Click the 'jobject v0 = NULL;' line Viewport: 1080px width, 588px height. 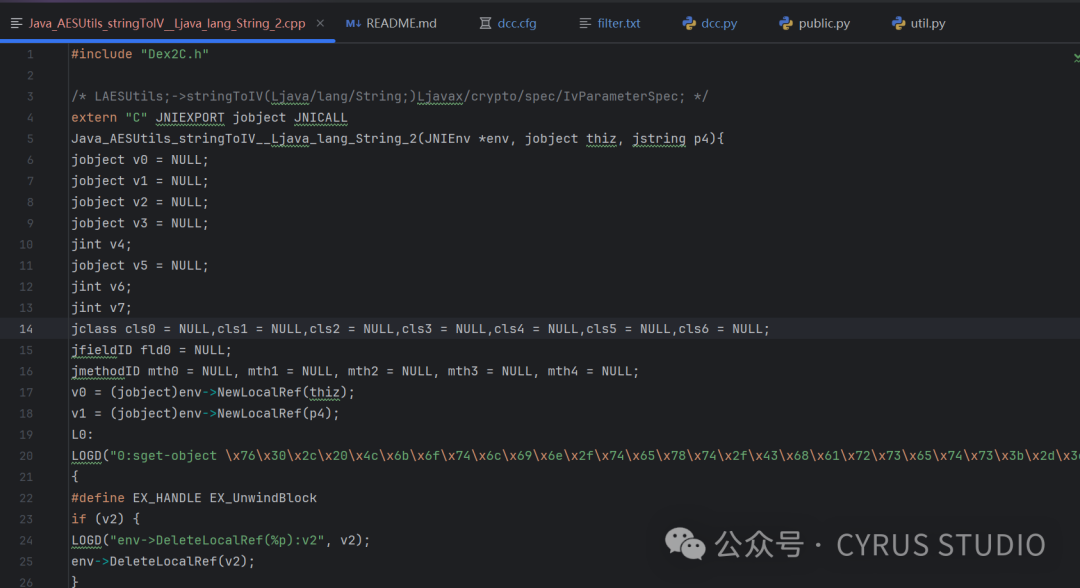140,160
